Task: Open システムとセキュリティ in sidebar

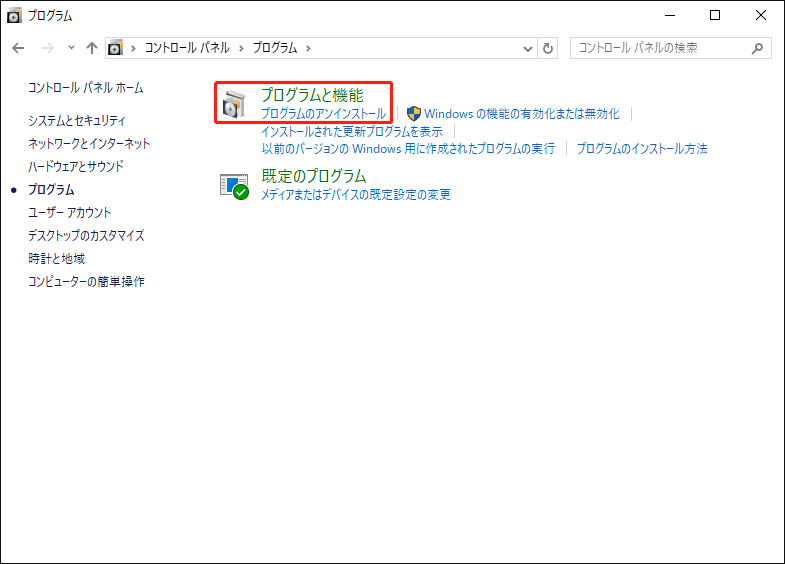Action: pos(77,121)
